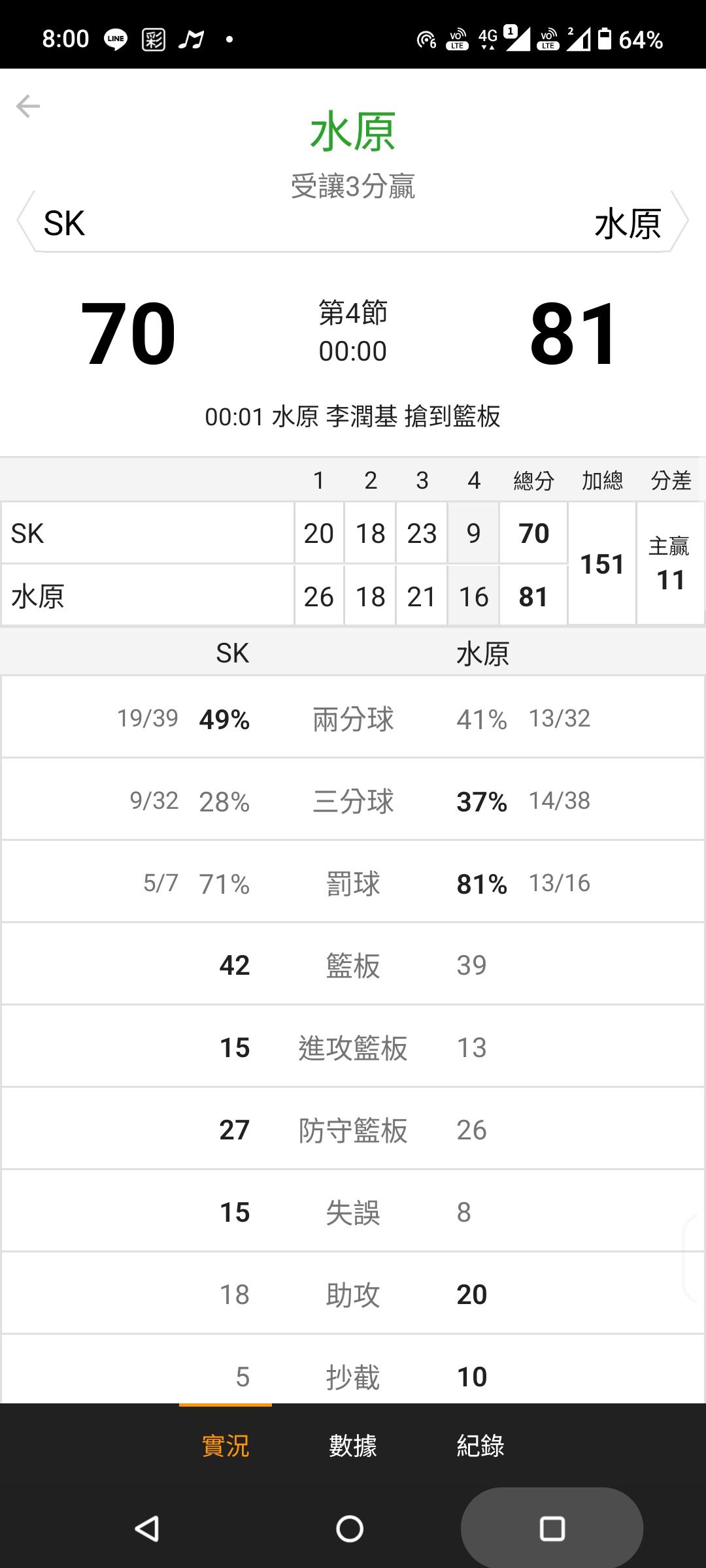Tap the 水原 row in quarter score table
The height and width of the screenshot is (1568, 706).
tap(147, 596)
